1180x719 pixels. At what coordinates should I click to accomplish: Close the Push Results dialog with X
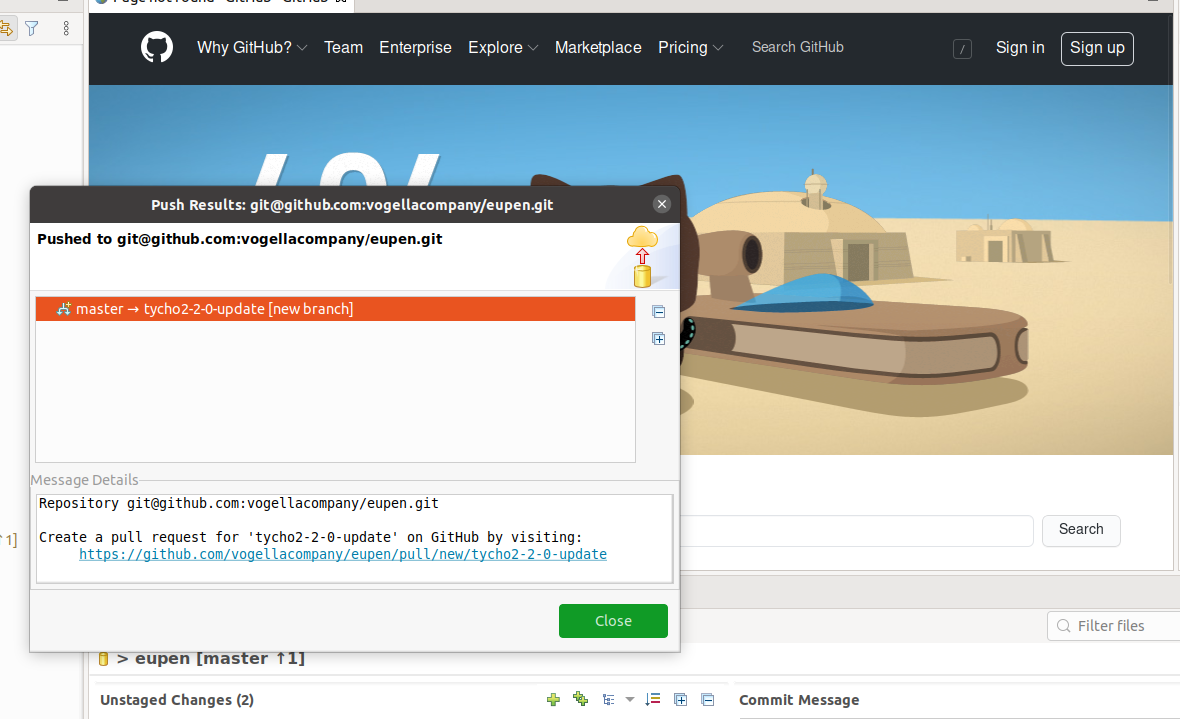point(661,204)
